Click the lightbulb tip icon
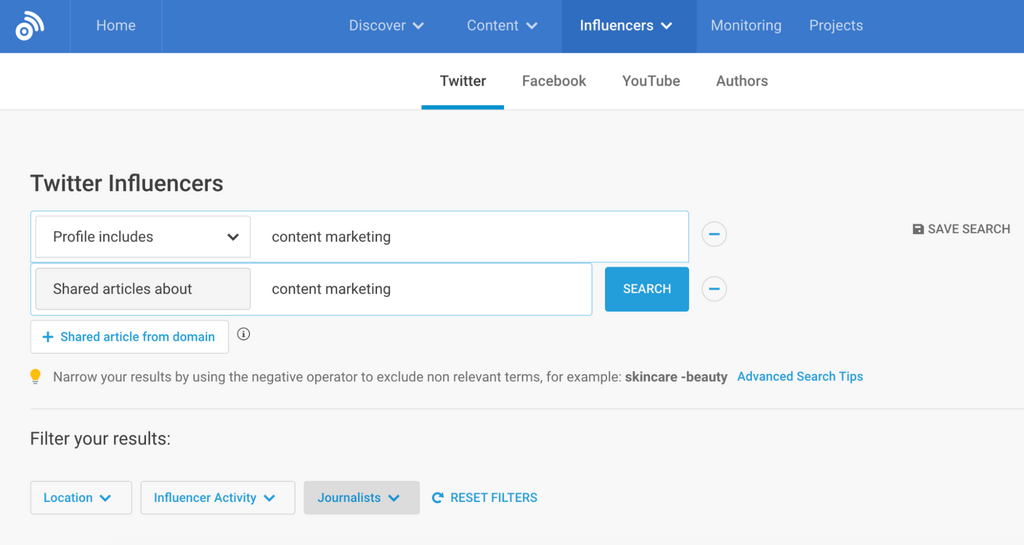This screenshot has width=1024, height=545. [36, 377]
